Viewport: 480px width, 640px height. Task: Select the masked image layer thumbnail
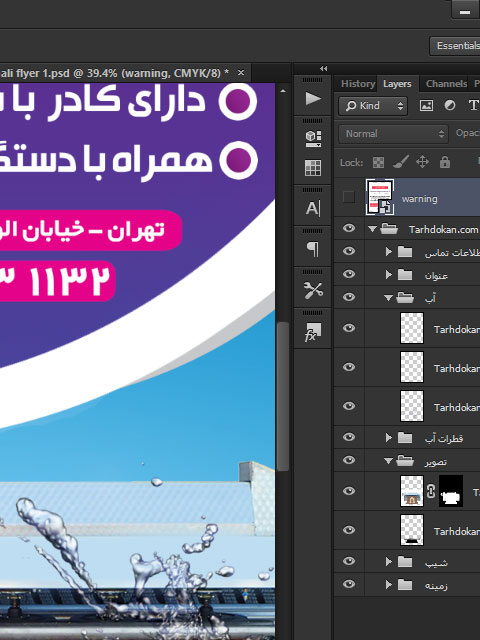tap(412, 491)
